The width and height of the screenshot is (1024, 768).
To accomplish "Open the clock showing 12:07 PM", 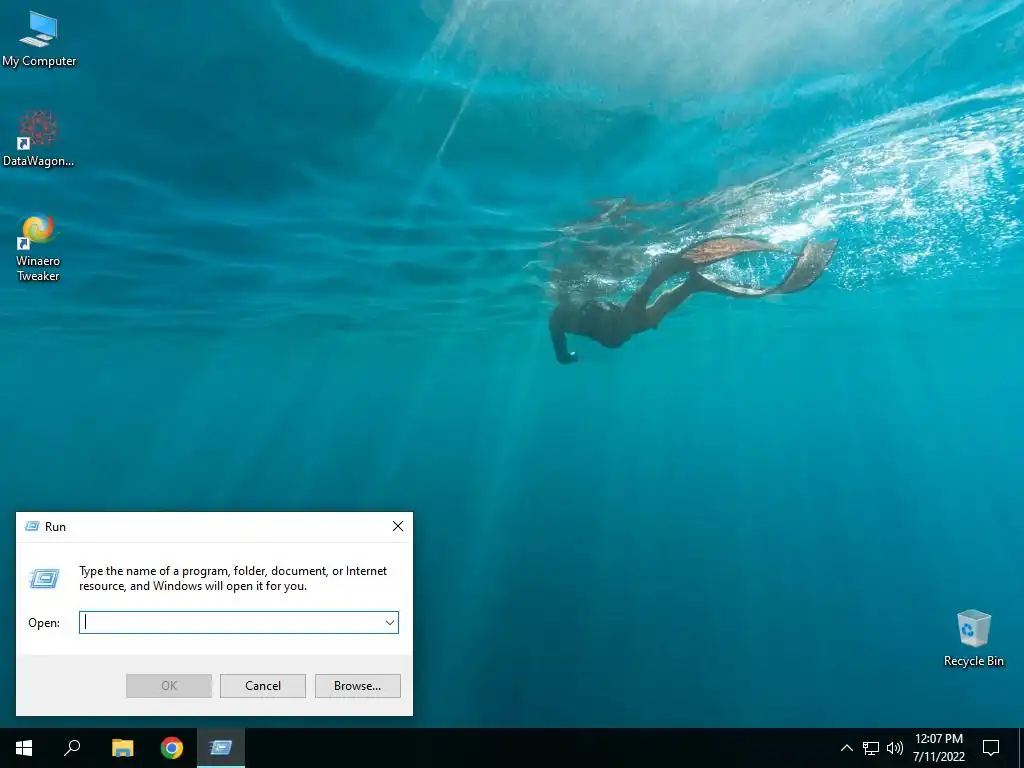I will (x=938, y=748).
